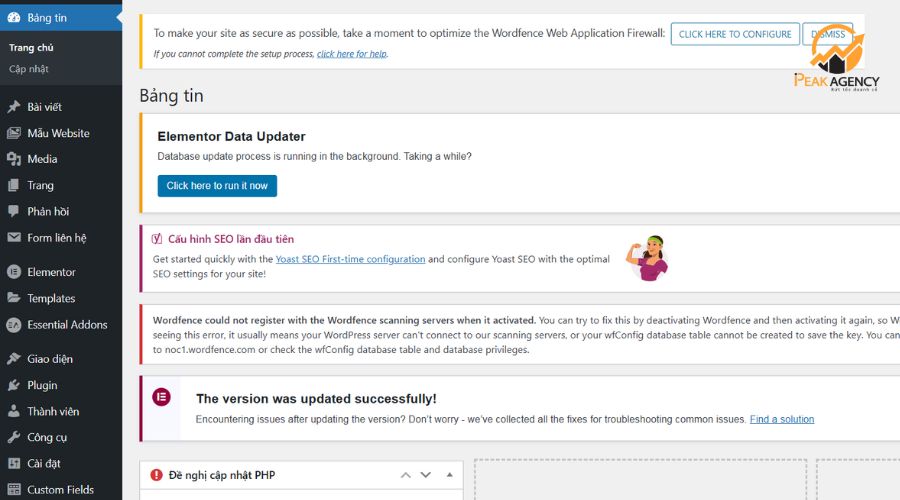Click the CLICK HERE TO CONFIGURE button
The width and height of the screenshot is (900, 500).
(735, 34)
